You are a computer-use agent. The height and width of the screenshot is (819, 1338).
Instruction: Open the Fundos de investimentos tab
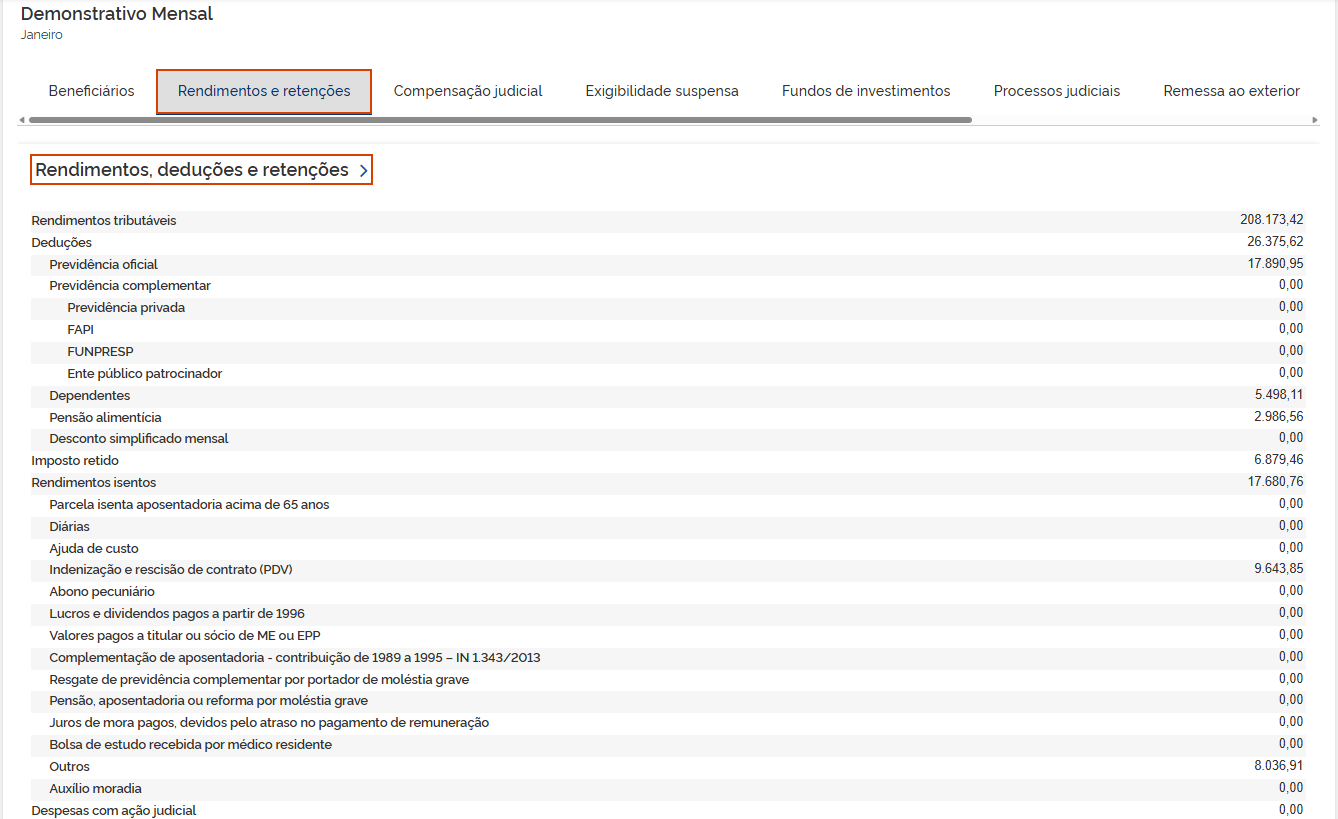coord(865,91)
